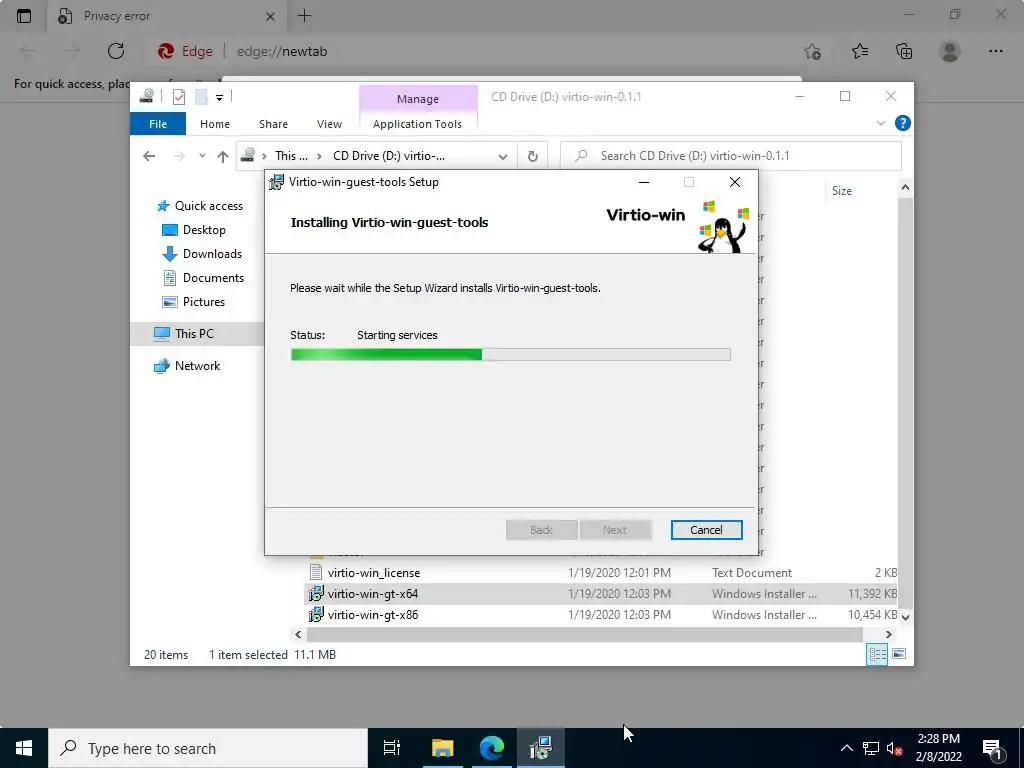1024x768 pixels.
Task: Click the Properties quick access icon
Action: click(178, 97)
